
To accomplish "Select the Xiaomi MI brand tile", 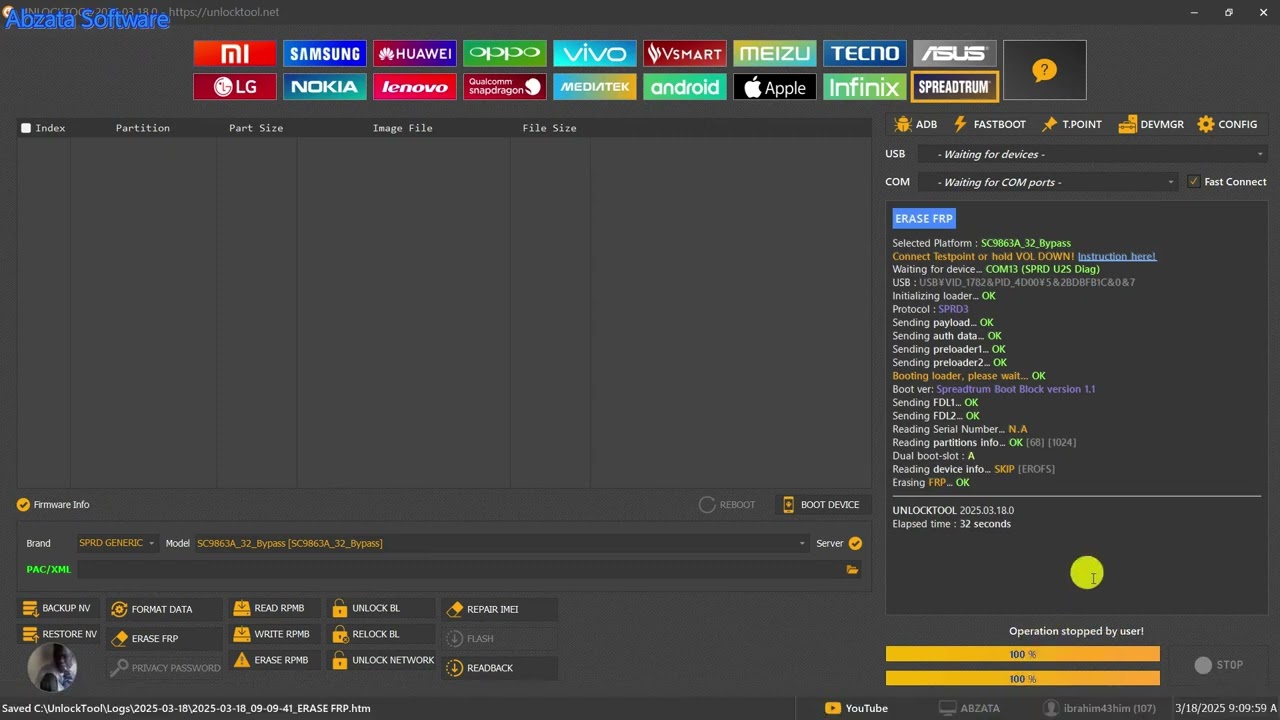I will (235, 54).
